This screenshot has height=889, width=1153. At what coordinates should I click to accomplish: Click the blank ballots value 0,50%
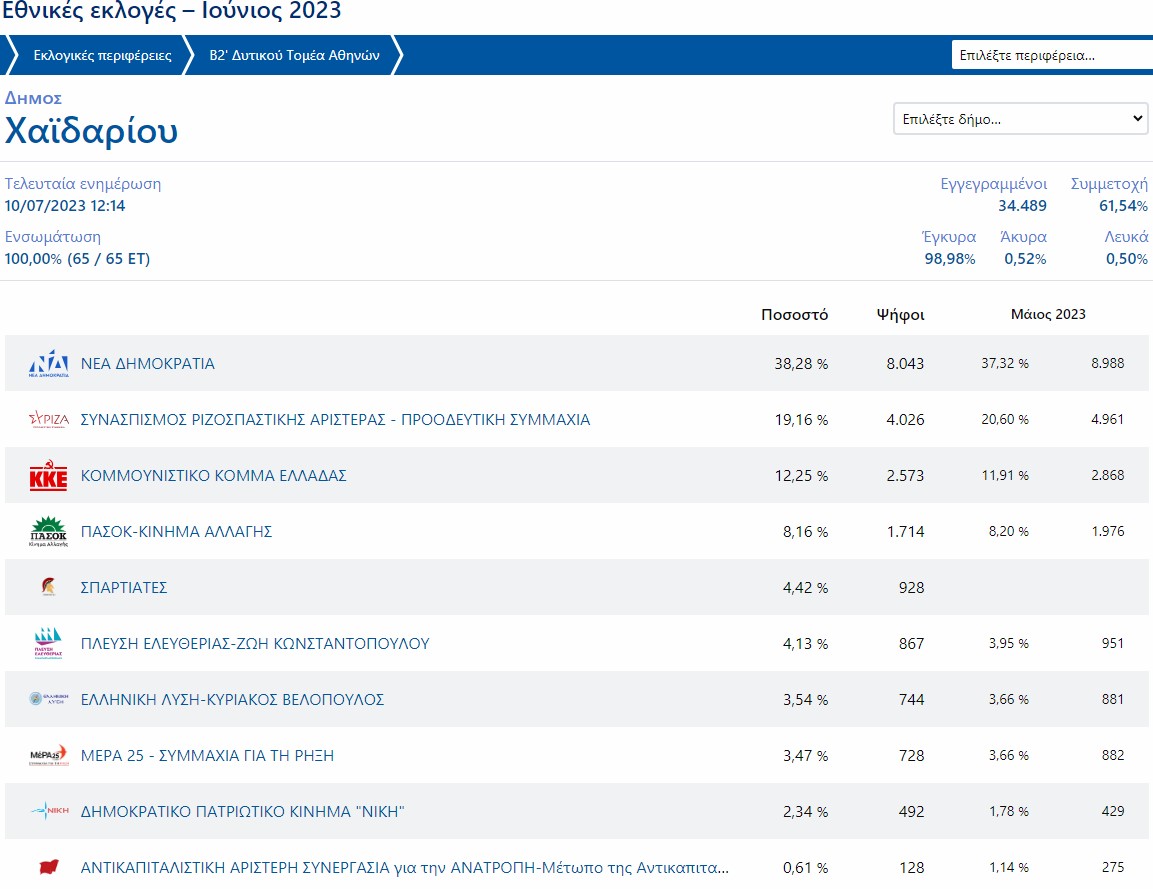pos(1127,259)
